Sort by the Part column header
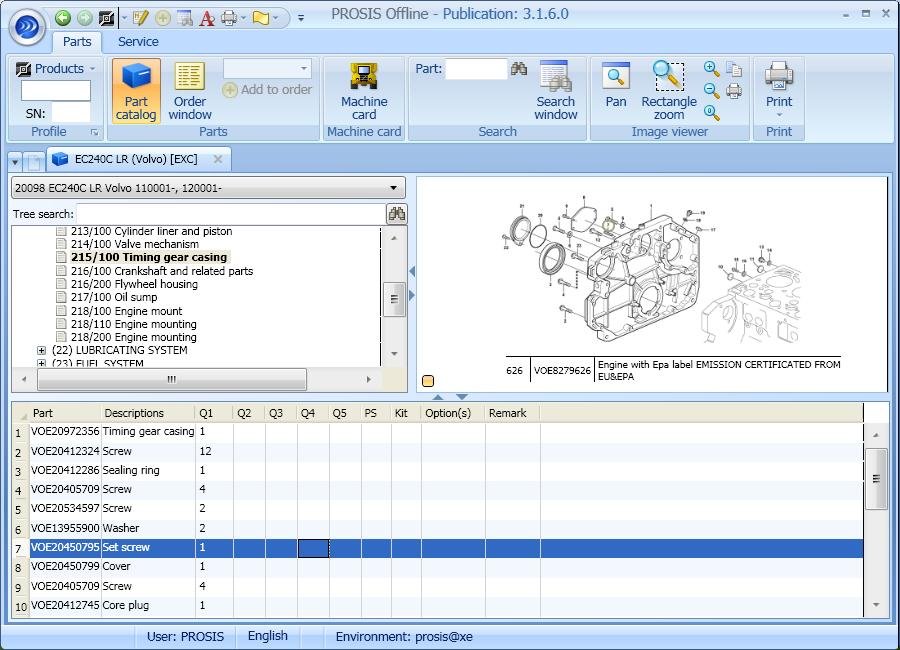The width and height of the screenshot is (900, 650). click(x=65, y=413)
